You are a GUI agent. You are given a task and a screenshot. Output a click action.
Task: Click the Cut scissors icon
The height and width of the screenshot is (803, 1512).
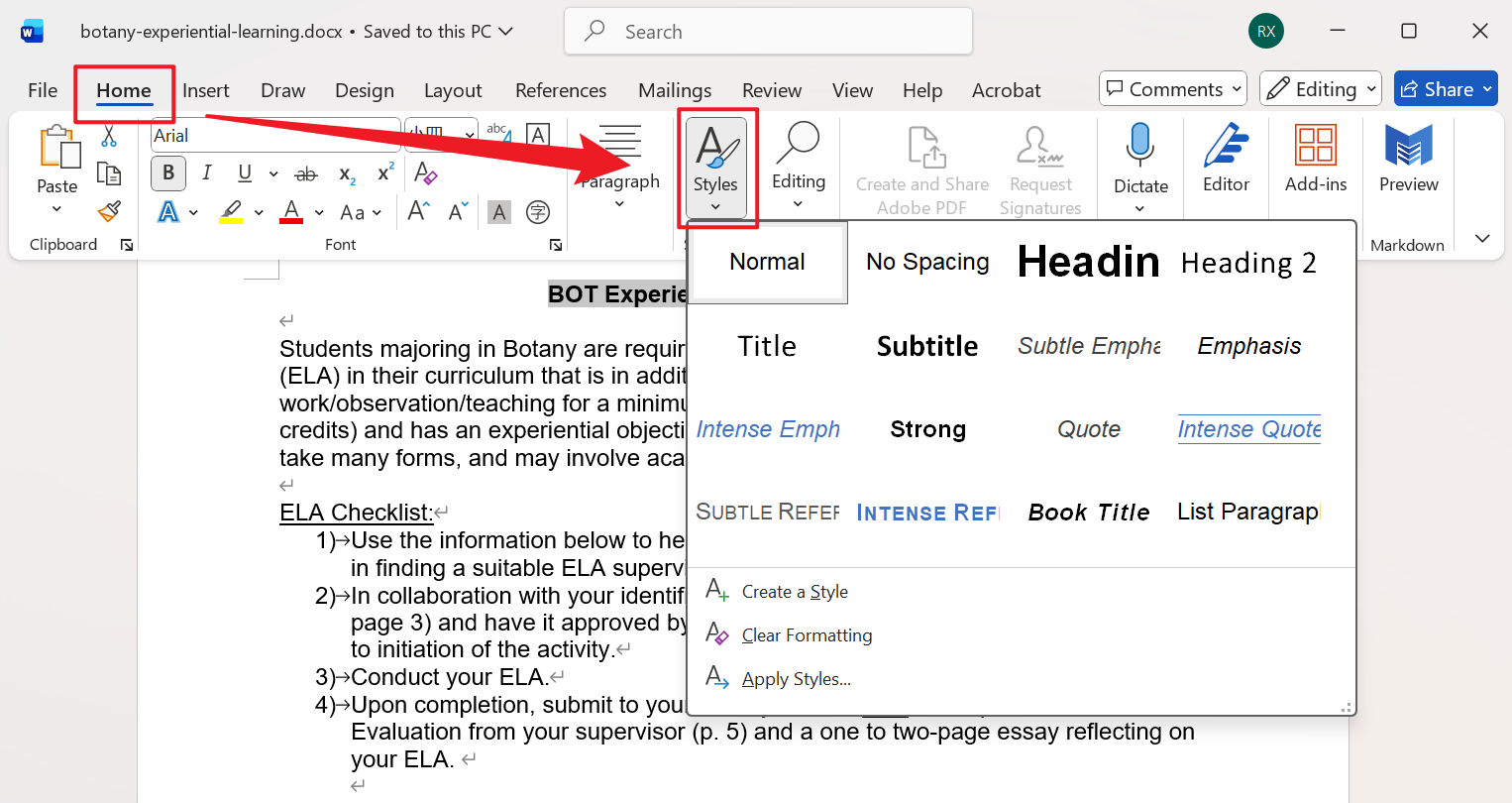[x=109, y=136]
